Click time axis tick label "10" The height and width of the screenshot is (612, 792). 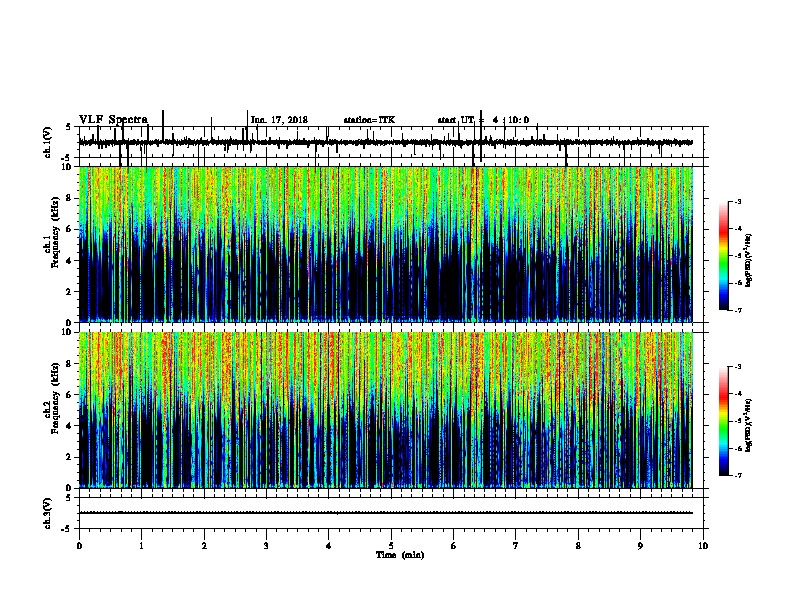click(x=703, y=546)
